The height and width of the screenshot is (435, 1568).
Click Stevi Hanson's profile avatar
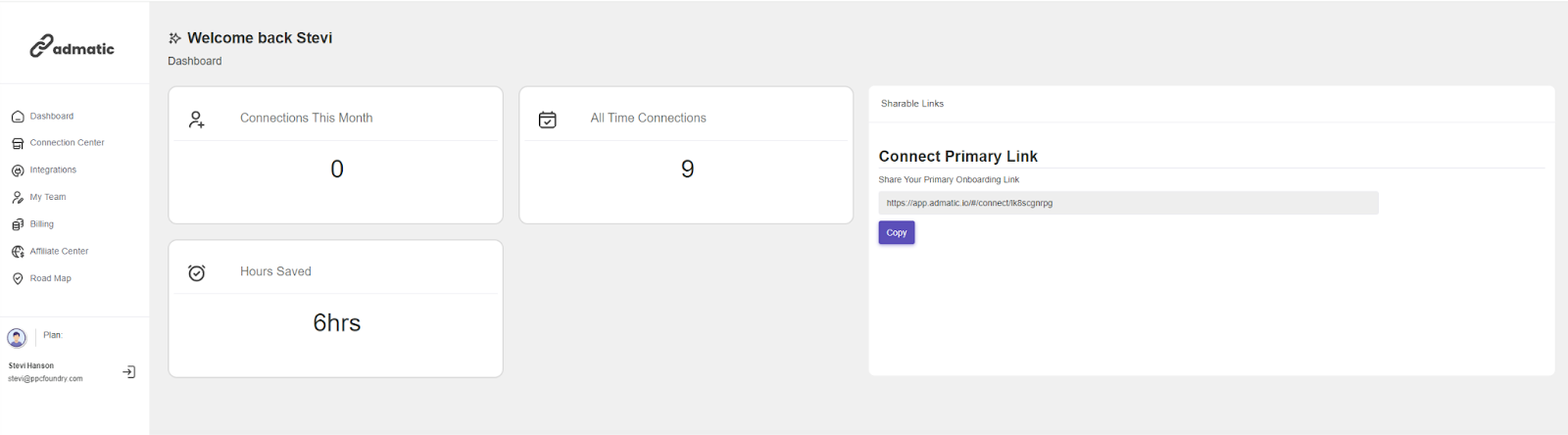(17, 338)
